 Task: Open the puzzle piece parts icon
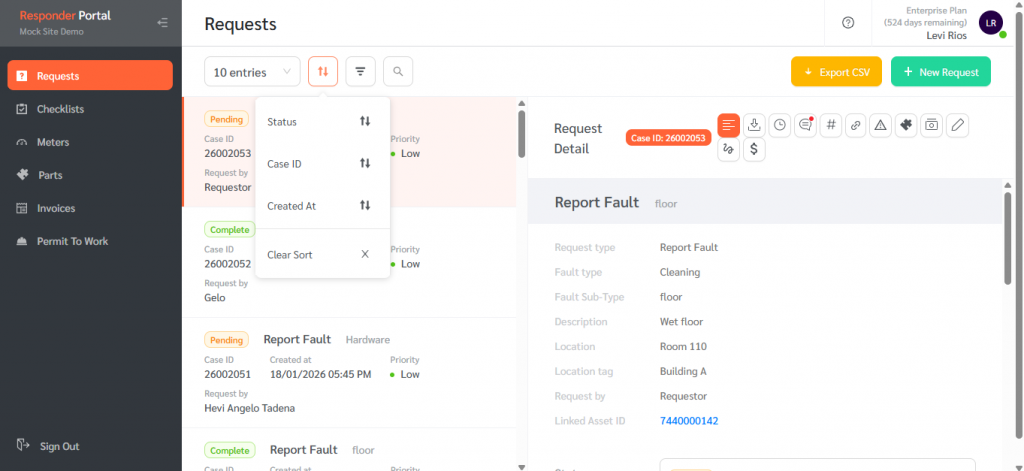click(906, 125)
